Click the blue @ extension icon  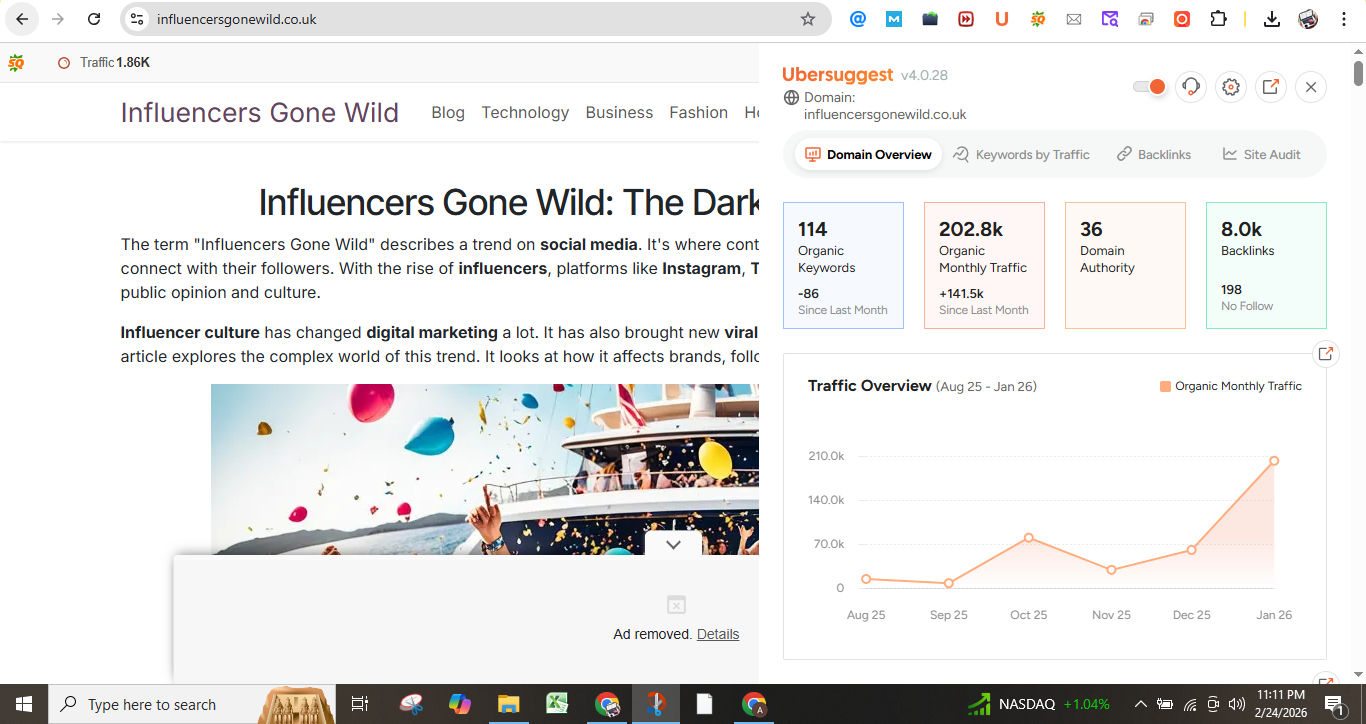point(858,19)
